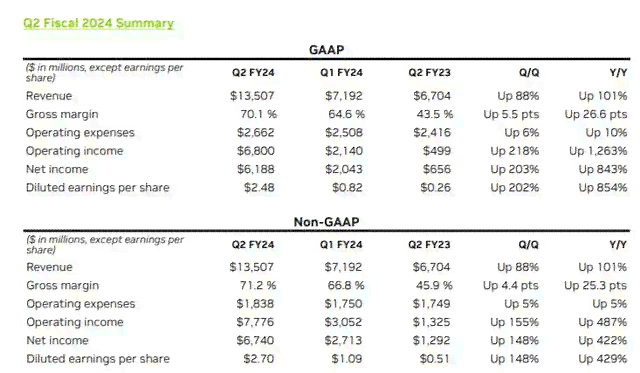This screenshot has height=373, width=640.
Task: Click GAAP diluted EPS $2.48
Action: (x=259, y=188)
